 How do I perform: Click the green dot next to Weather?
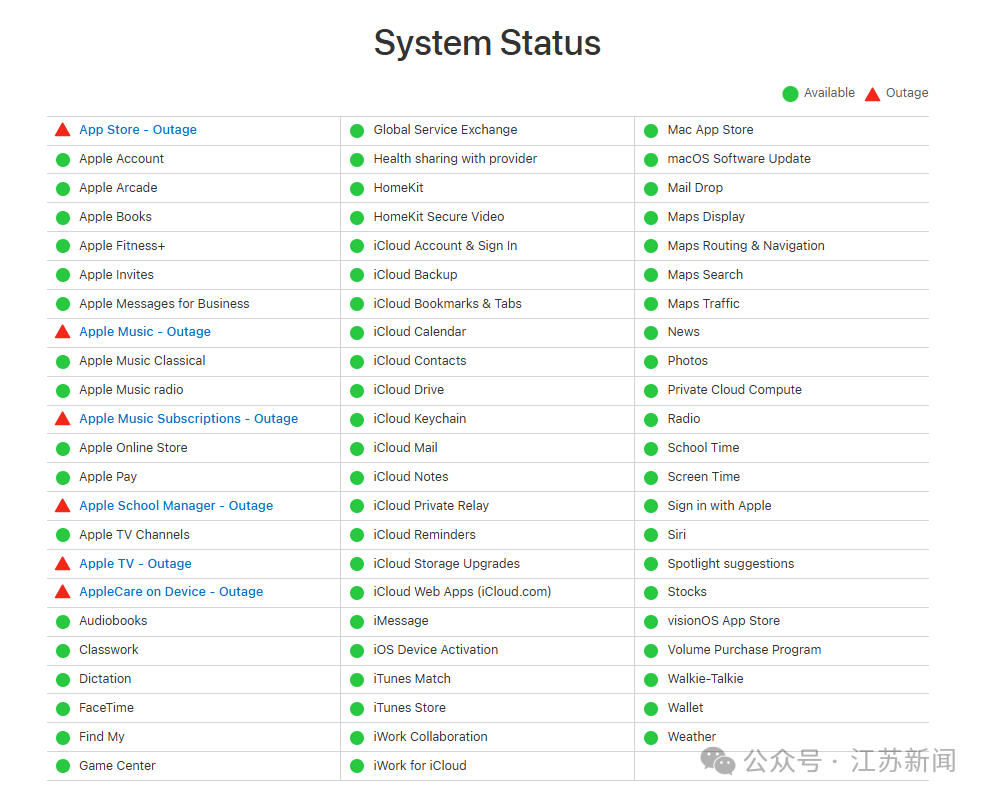[651, 738]
